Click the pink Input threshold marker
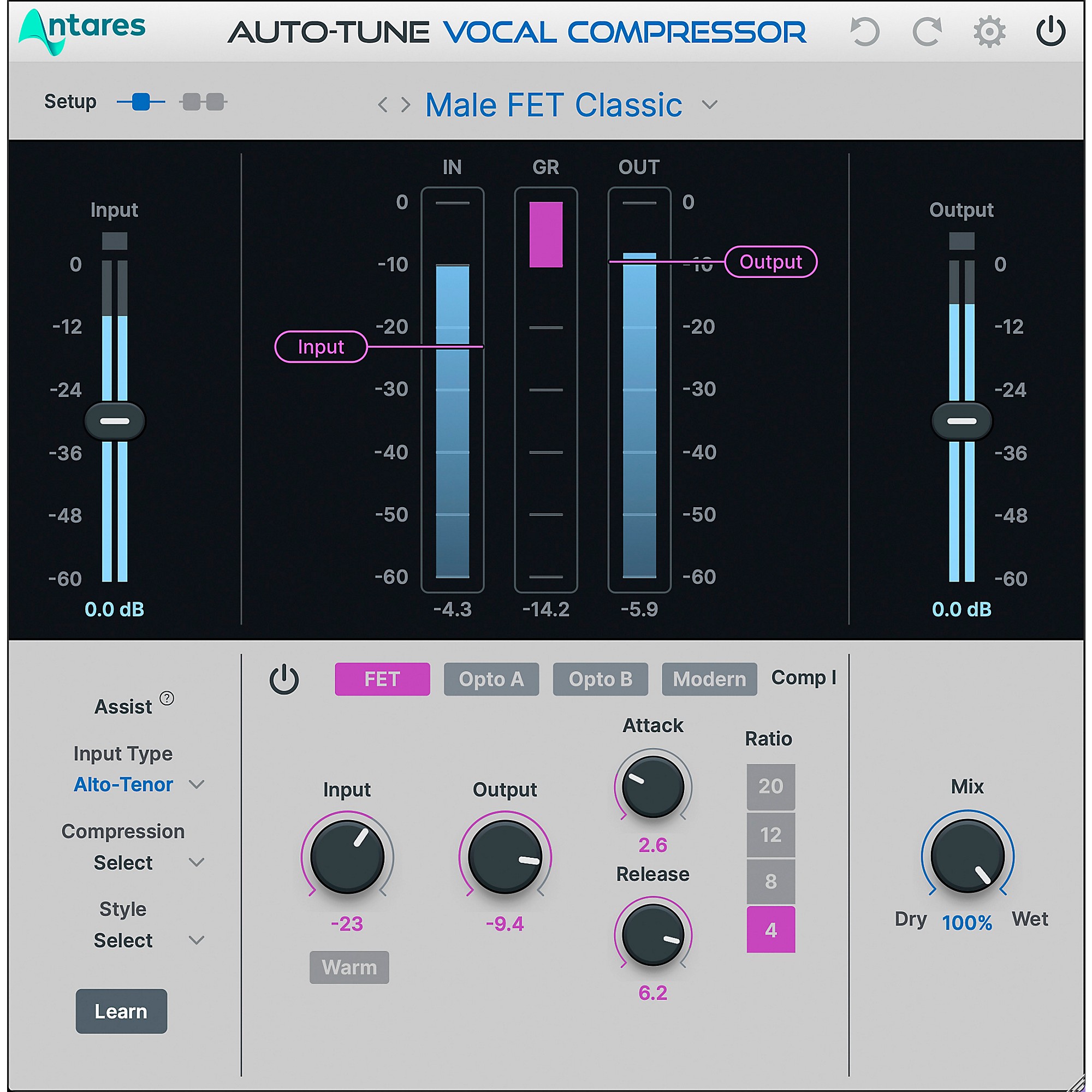 [321, 347]
